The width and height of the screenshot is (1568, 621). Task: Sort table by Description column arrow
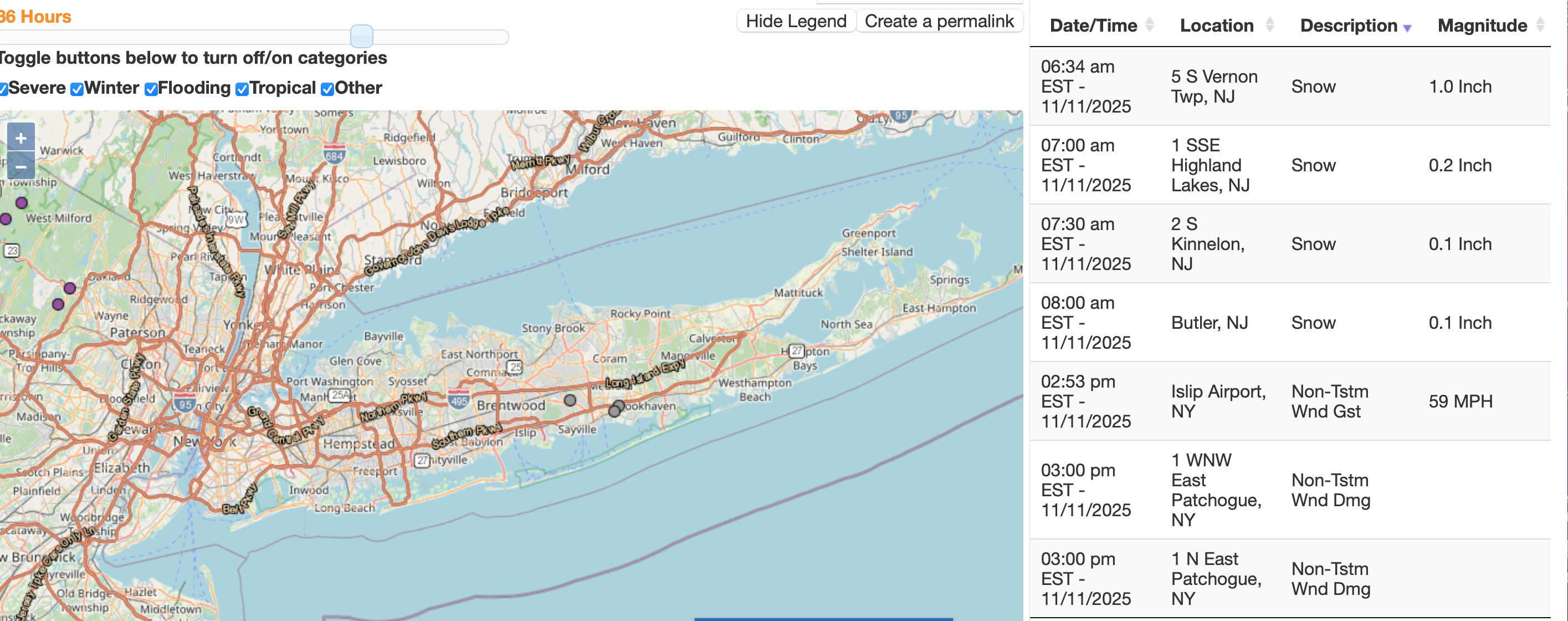coord(1407,28)
